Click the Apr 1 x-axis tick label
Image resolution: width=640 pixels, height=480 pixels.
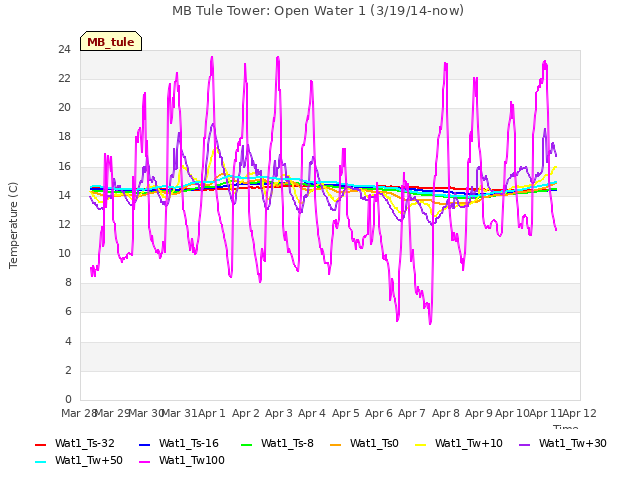[212, 413]
